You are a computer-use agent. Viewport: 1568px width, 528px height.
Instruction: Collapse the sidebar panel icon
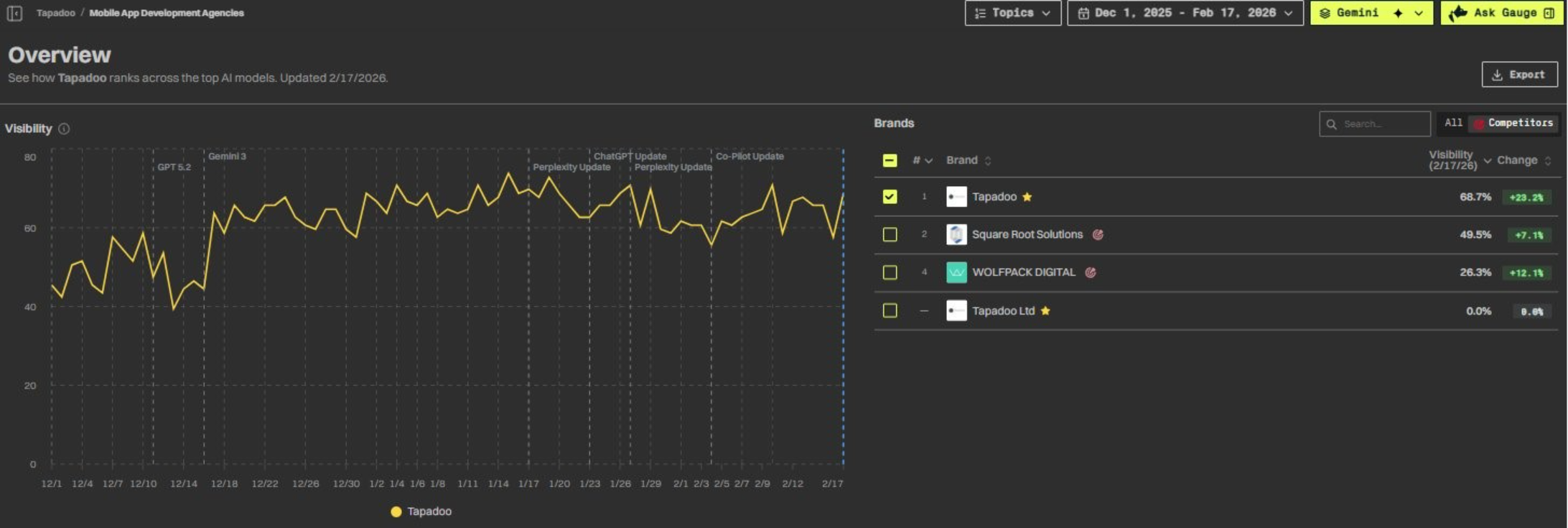[14, 13]
